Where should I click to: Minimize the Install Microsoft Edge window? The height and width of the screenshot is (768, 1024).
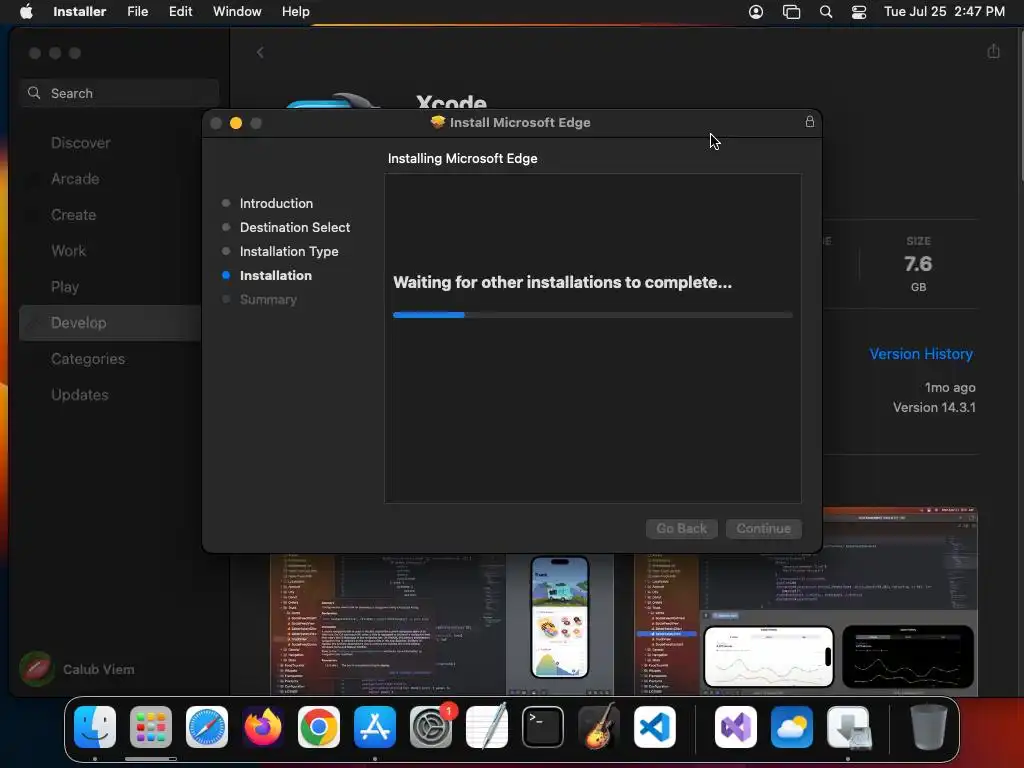click(236, 123)
